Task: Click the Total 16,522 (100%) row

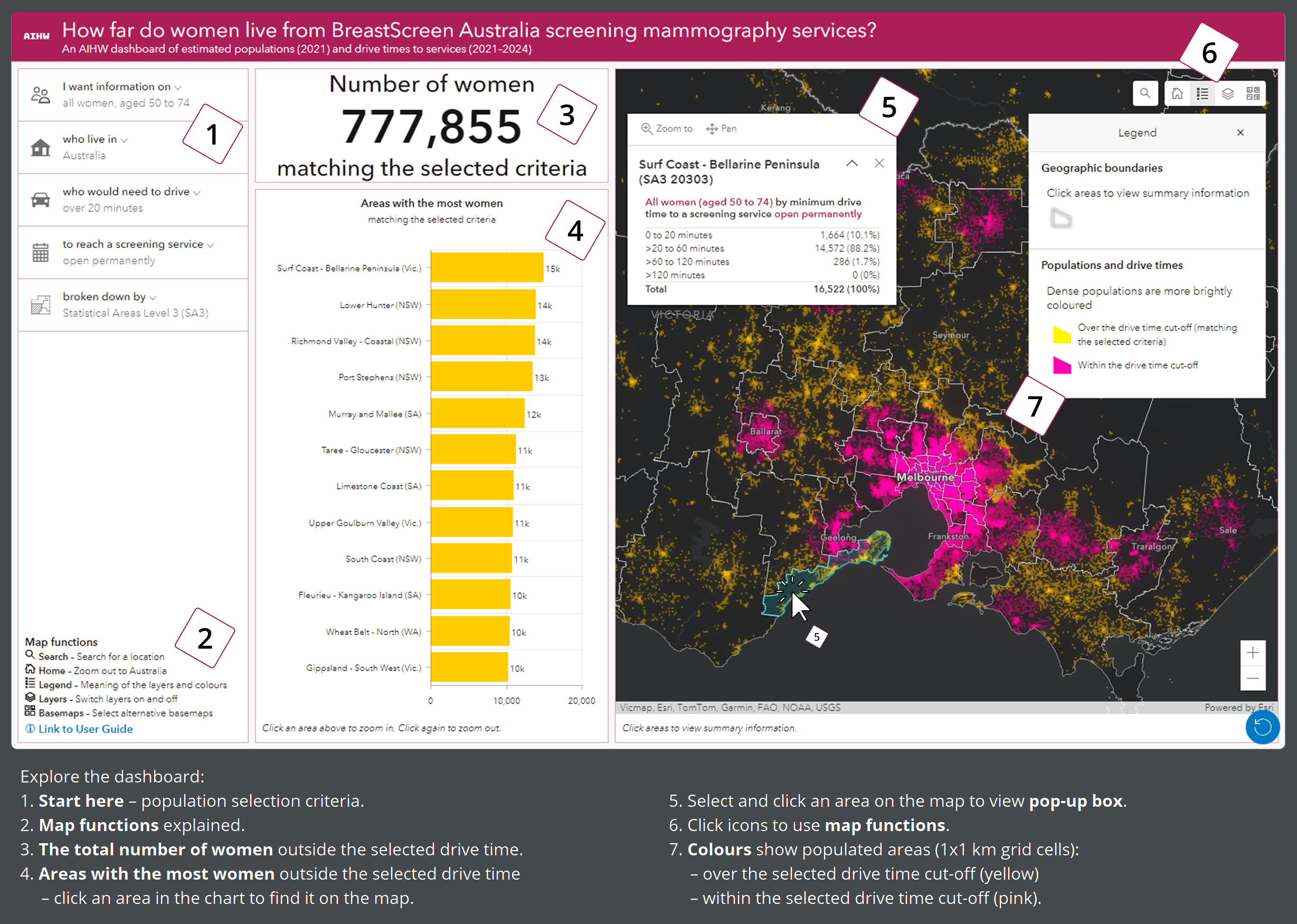Action: click(x=762, y=289)
